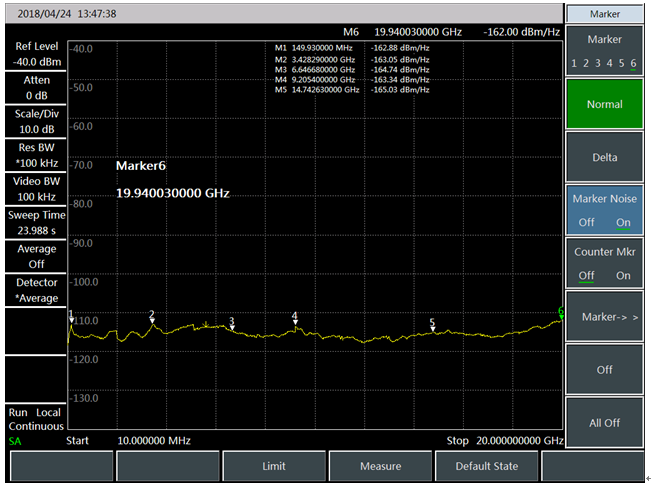Toggle the Average Off setting
651x487 pixels.
click(36, 256)
